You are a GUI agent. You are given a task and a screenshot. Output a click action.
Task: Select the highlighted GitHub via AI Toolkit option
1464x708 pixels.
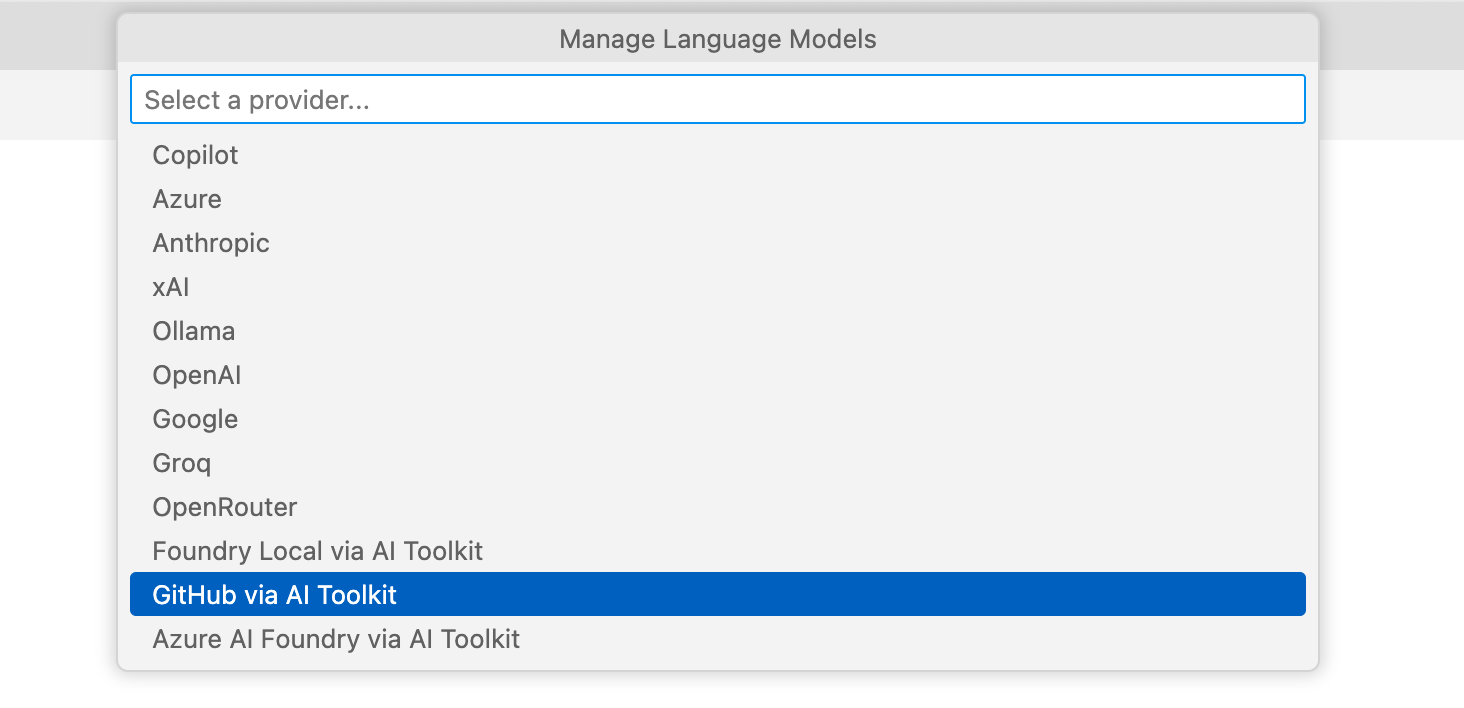coord(275,594)
